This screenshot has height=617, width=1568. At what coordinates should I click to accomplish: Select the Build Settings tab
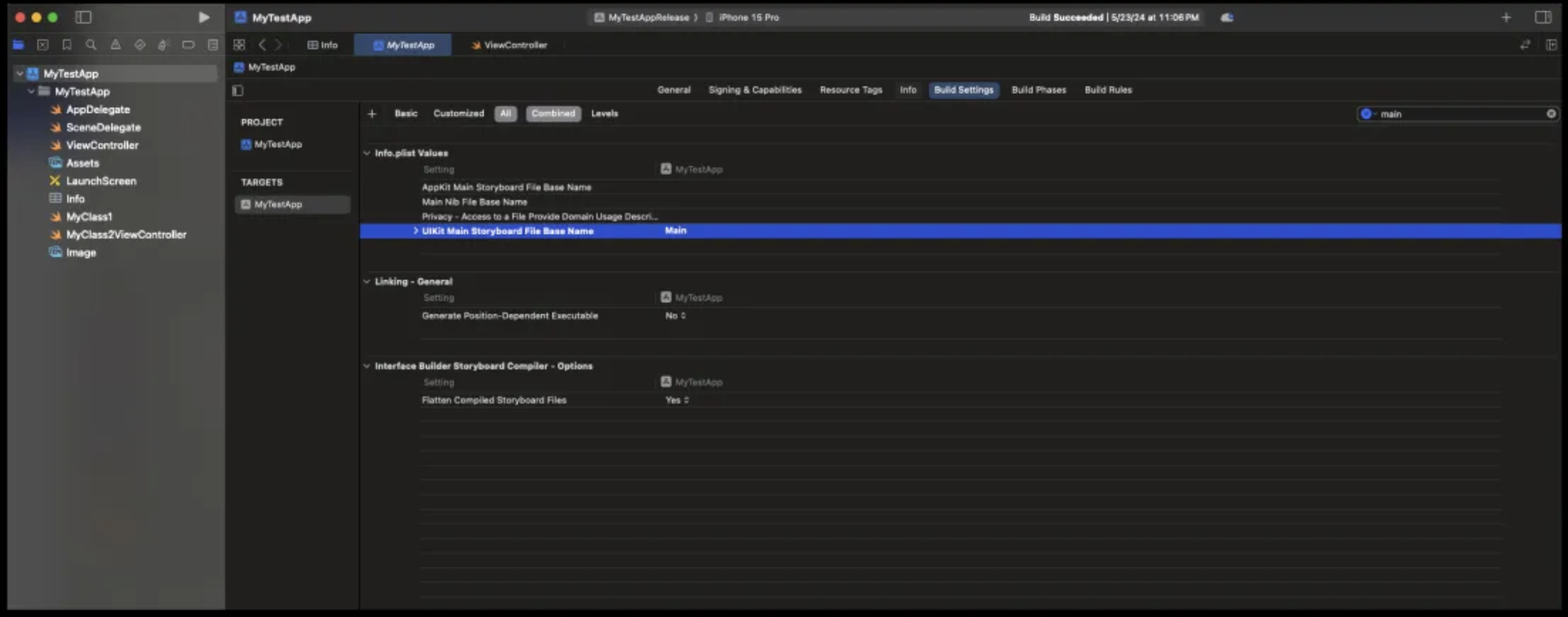point(964,89)
